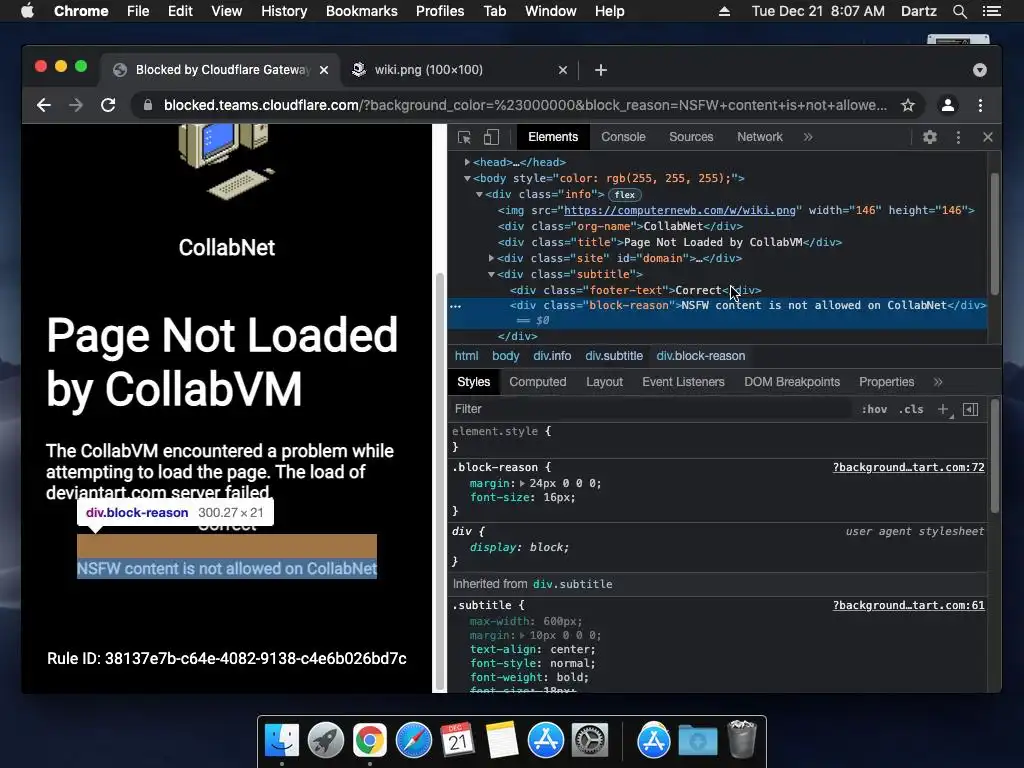Open DevTools three-dot customize menu
Viewport: 1024px width, 768px height.
pos(958,137)
